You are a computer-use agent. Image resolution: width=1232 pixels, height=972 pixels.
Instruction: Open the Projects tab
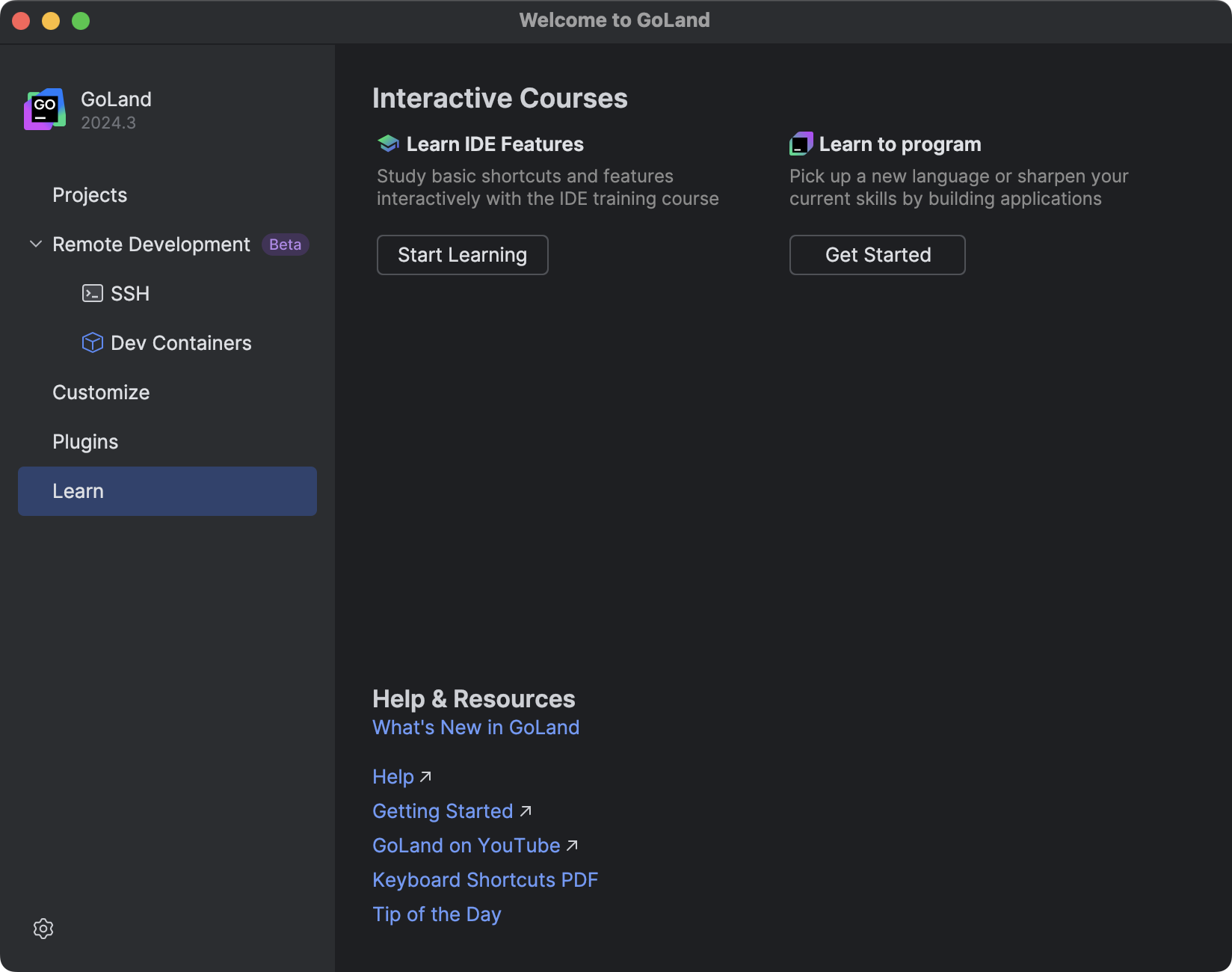coord(90,195)
